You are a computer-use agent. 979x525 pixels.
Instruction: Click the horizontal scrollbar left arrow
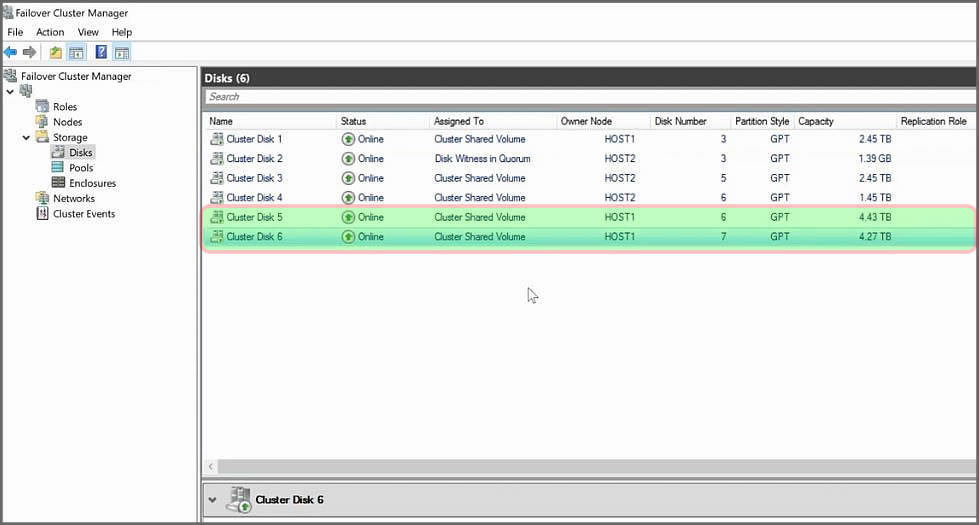click(x=211, y=466)
